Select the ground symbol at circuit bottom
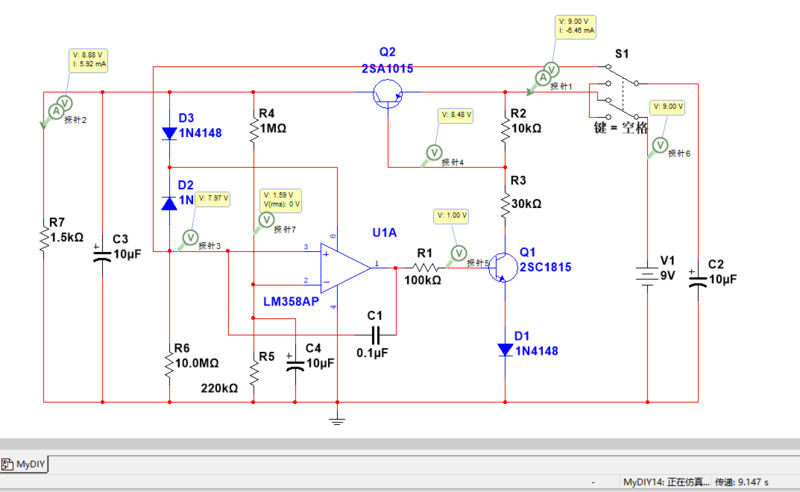 338,419
